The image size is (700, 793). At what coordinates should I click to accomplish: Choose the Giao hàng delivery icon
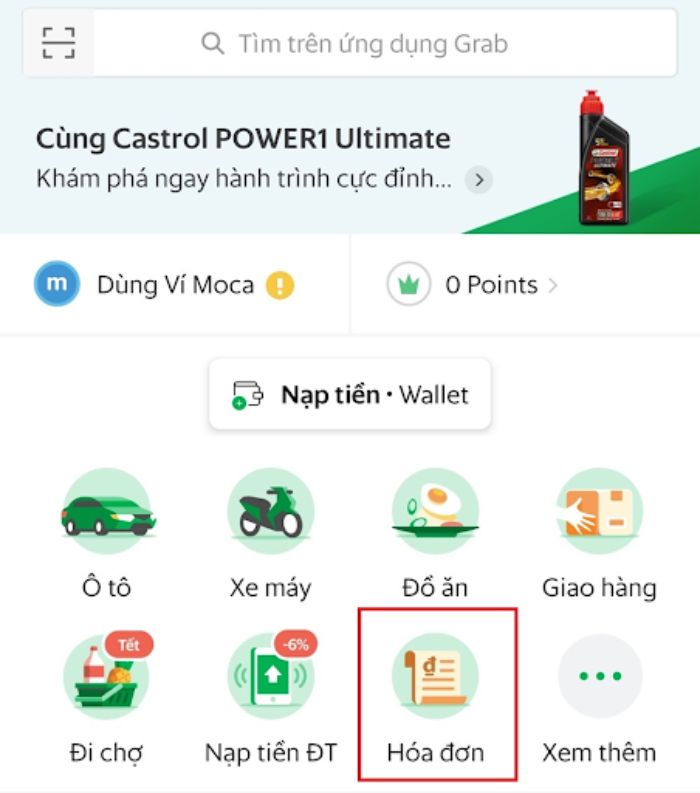tap(599, 511)
